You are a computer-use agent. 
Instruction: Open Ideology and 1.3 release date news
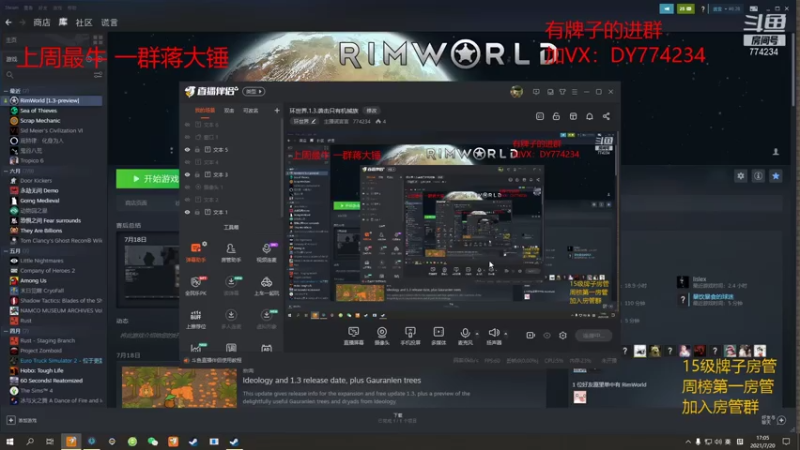coord(332,380)
